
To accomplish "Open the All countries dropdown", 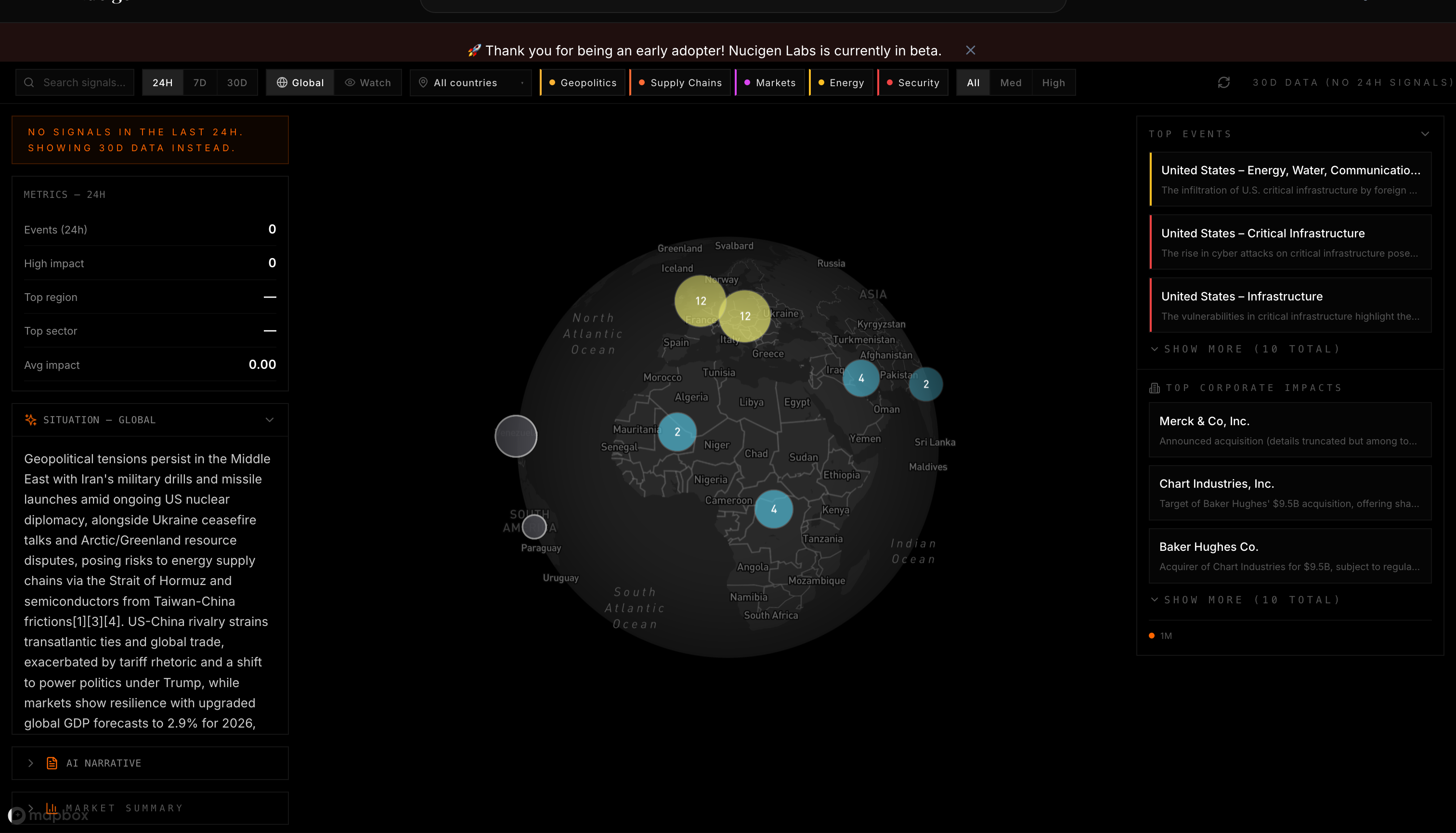I will (x=470, y=82).
